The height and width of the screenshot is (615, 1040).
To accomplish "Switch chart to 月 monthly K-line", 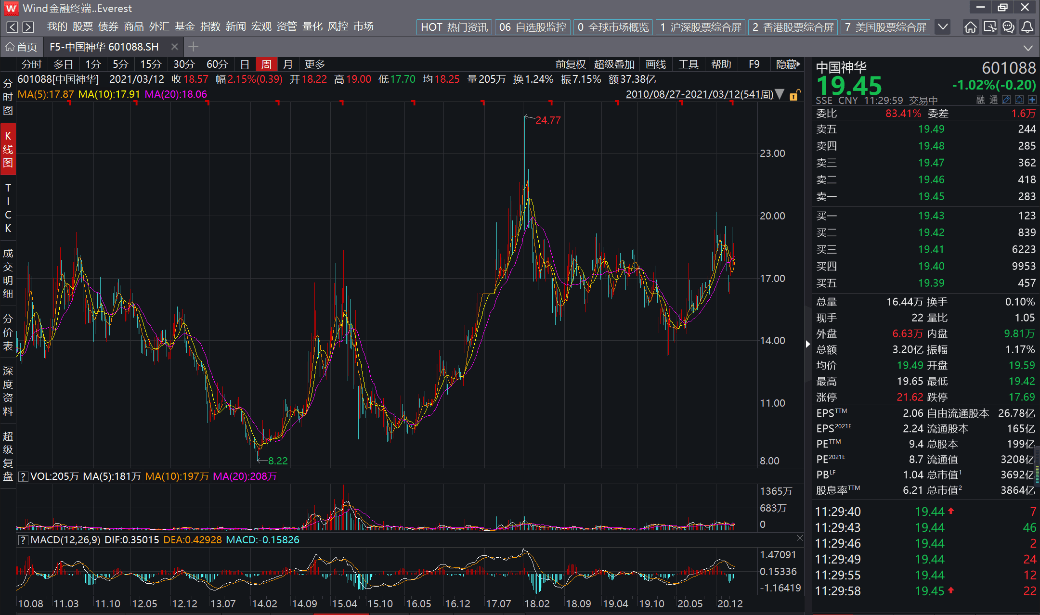I will (x=287, y=64).
